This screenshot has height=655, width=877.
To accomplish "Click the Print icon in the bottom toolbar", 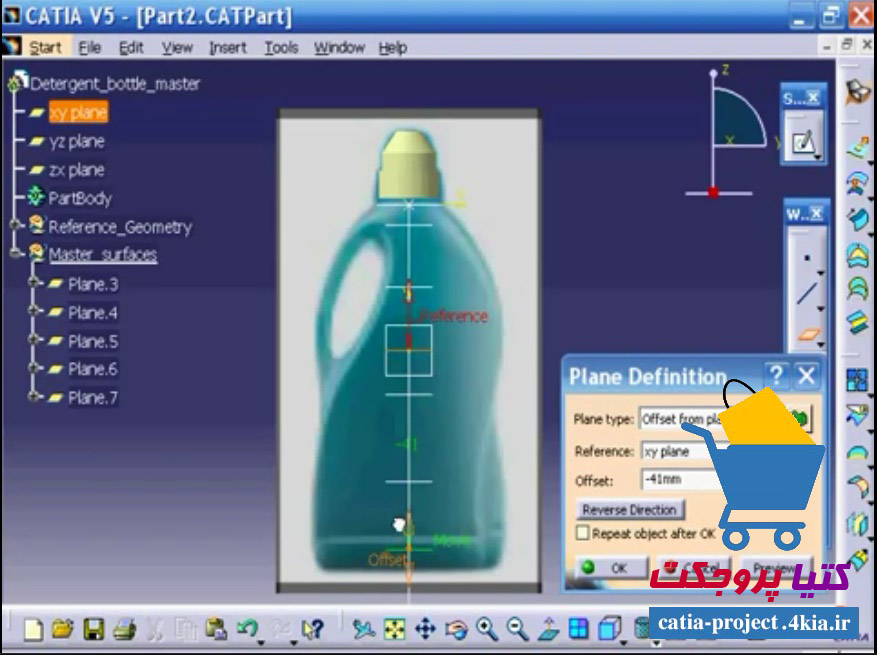I will point(124,629).
